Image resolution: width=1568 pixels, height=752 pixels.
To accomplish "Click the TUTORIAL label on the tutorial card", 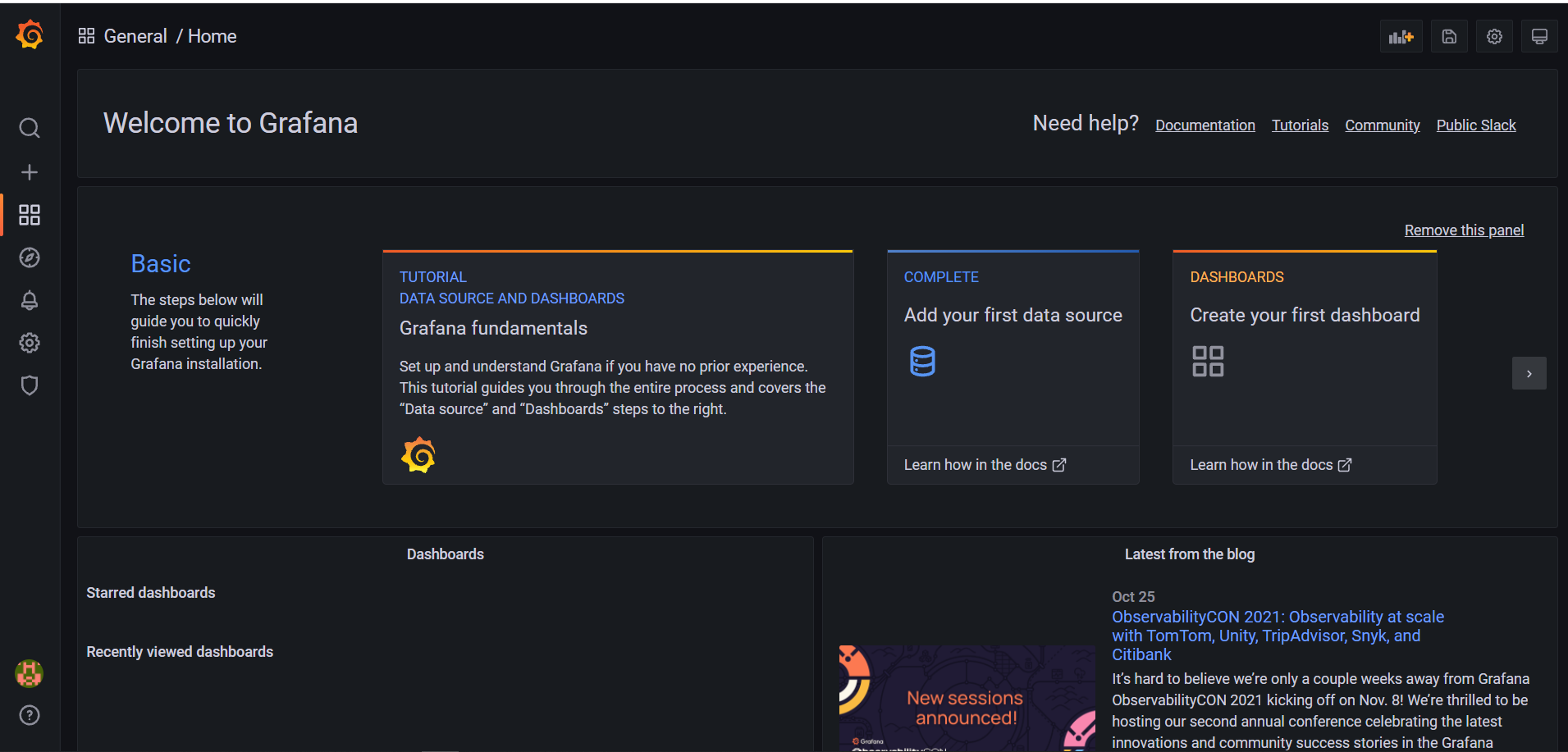I will pyautogui.click(x=433, y=277).
